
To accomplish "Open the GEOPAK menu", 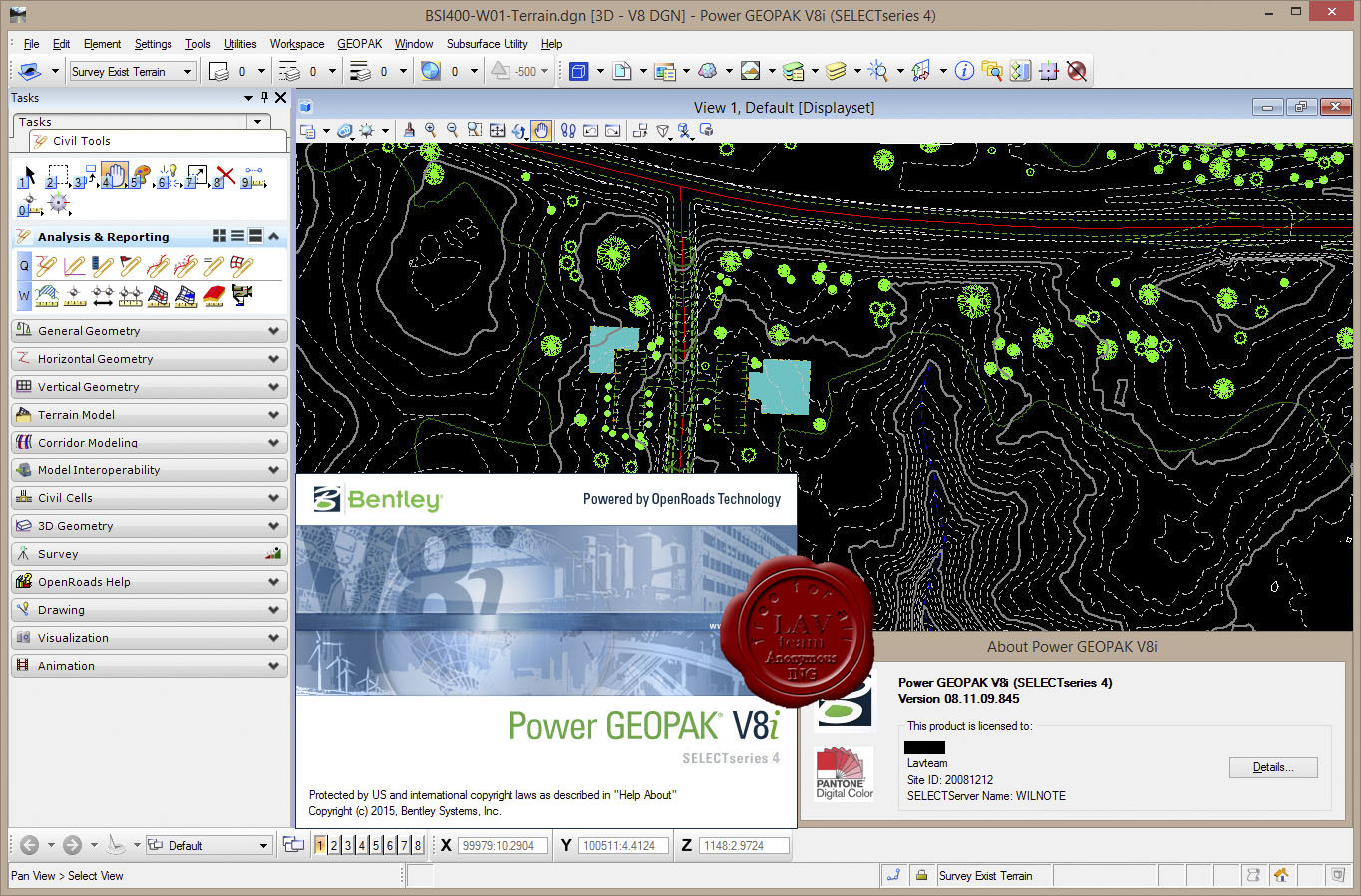I will point(359,44).
